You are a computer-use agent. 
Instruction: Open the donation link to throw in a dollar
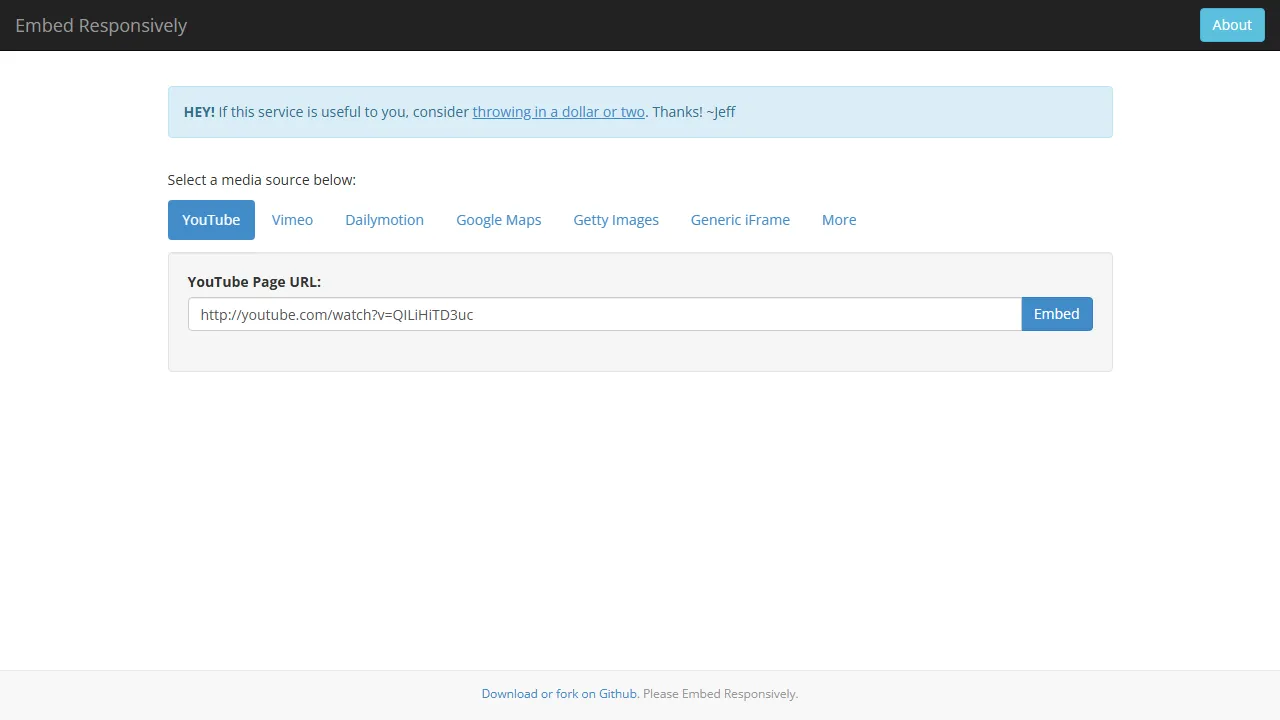pyautogui.click(x=558, y=111)
